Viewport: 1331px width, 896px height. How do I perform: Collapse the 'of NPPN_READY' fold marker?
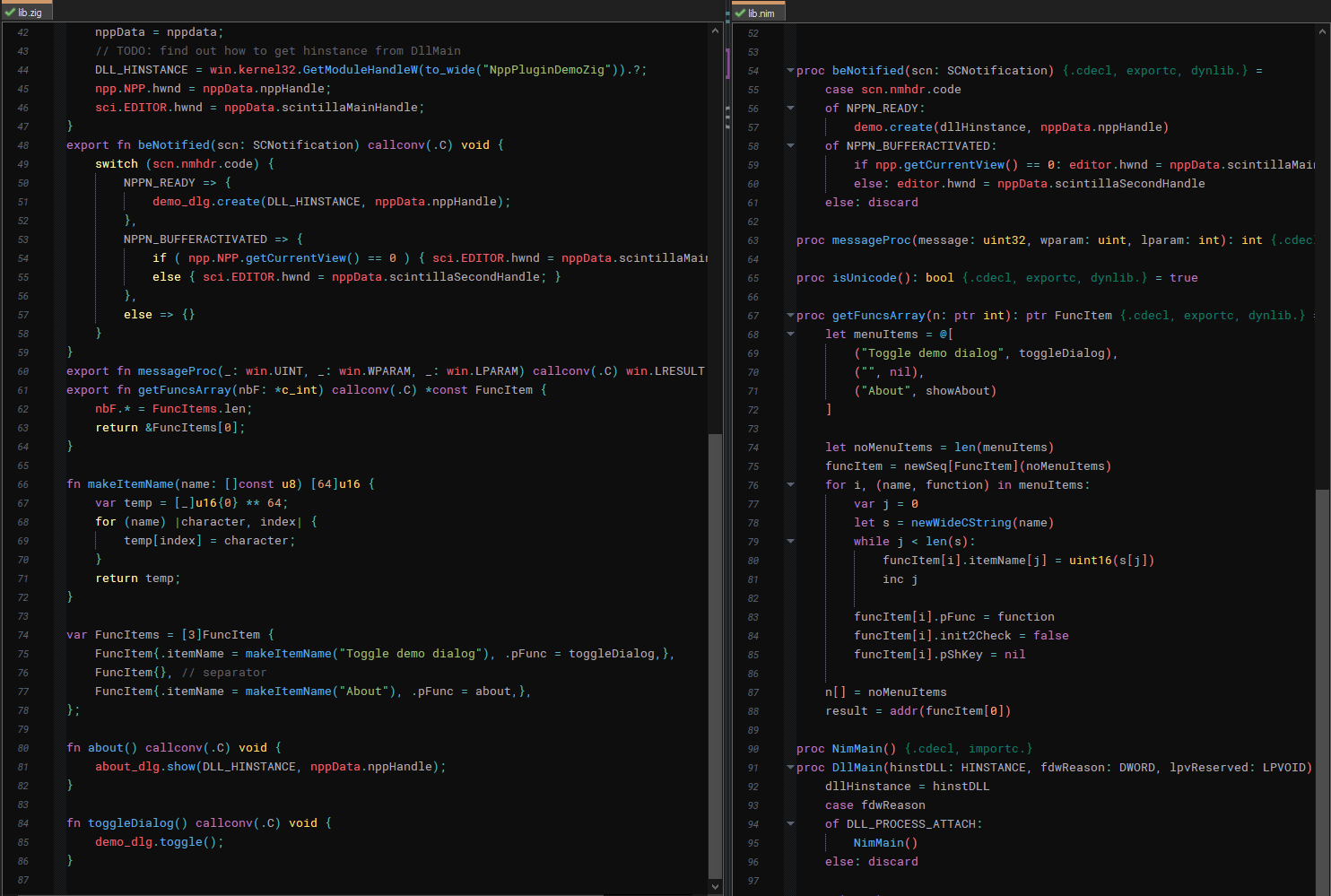pyautogui.click(x=790, y=108)
